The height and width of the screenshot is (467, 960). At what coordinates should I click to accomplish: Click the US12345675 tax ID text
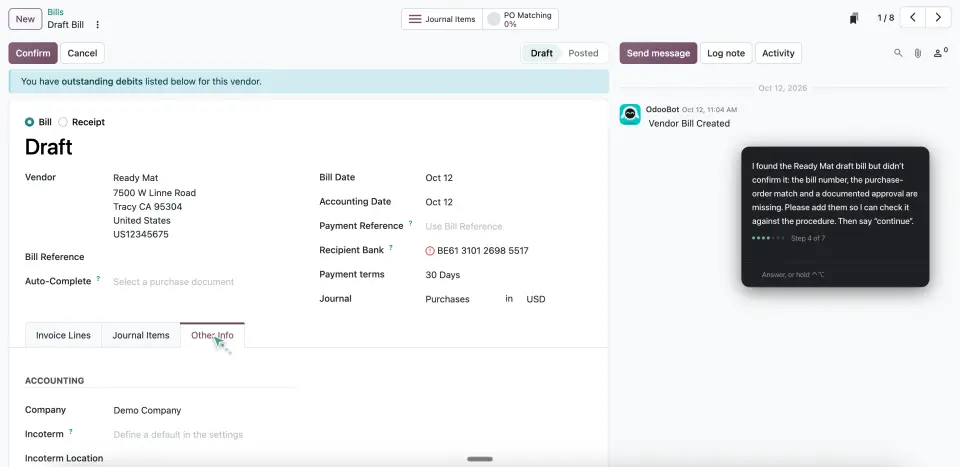[x=141, y=234]
